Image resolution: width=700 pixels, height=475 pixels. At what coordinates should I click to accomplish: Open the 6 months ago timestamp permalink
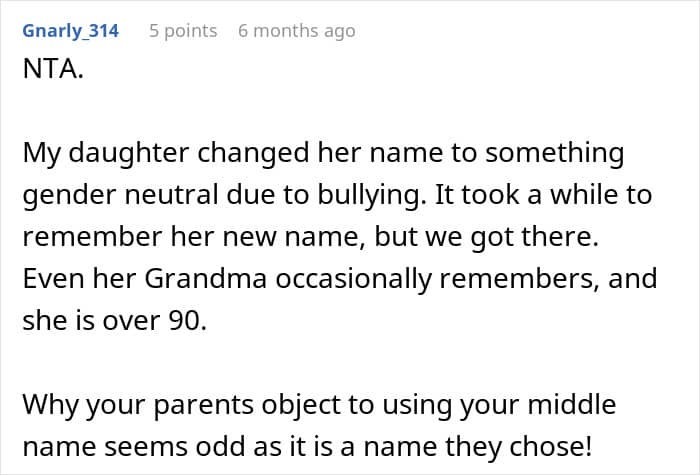(x=297, y=31)
